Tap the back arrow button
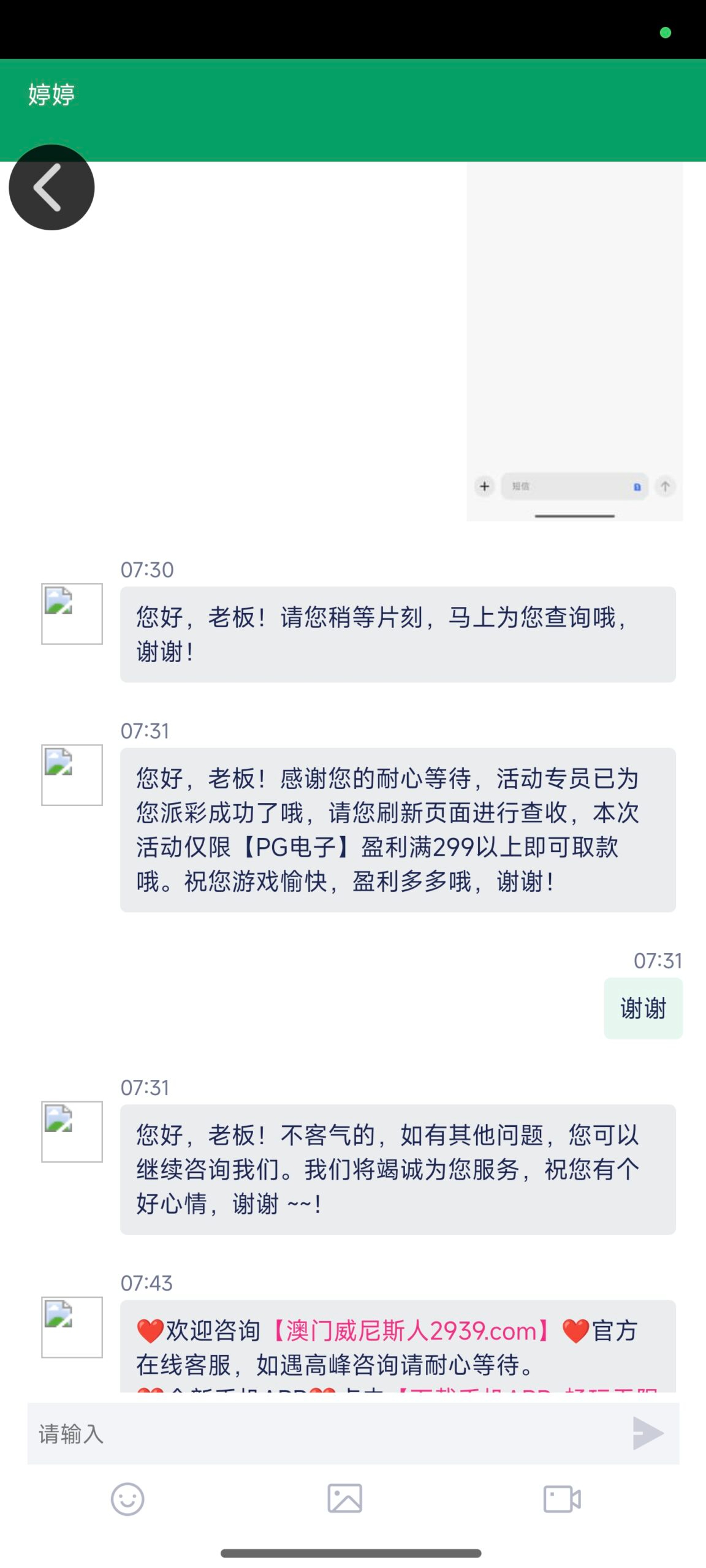The width and height of the screenshot is (706, 1568). coord(51,187)
